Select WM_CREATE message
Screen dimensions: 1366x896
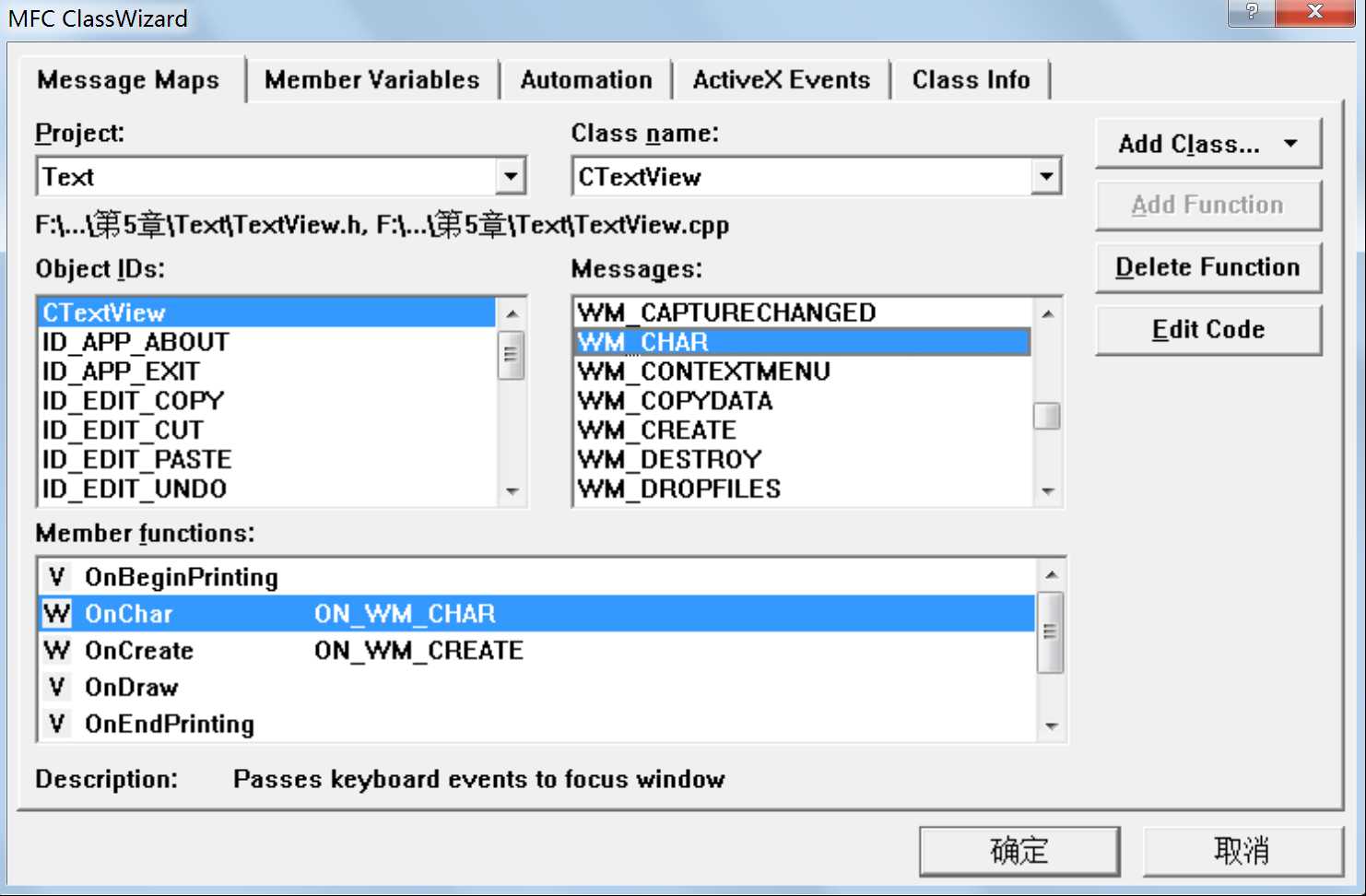pyautogui.click(x=803, y=430)
